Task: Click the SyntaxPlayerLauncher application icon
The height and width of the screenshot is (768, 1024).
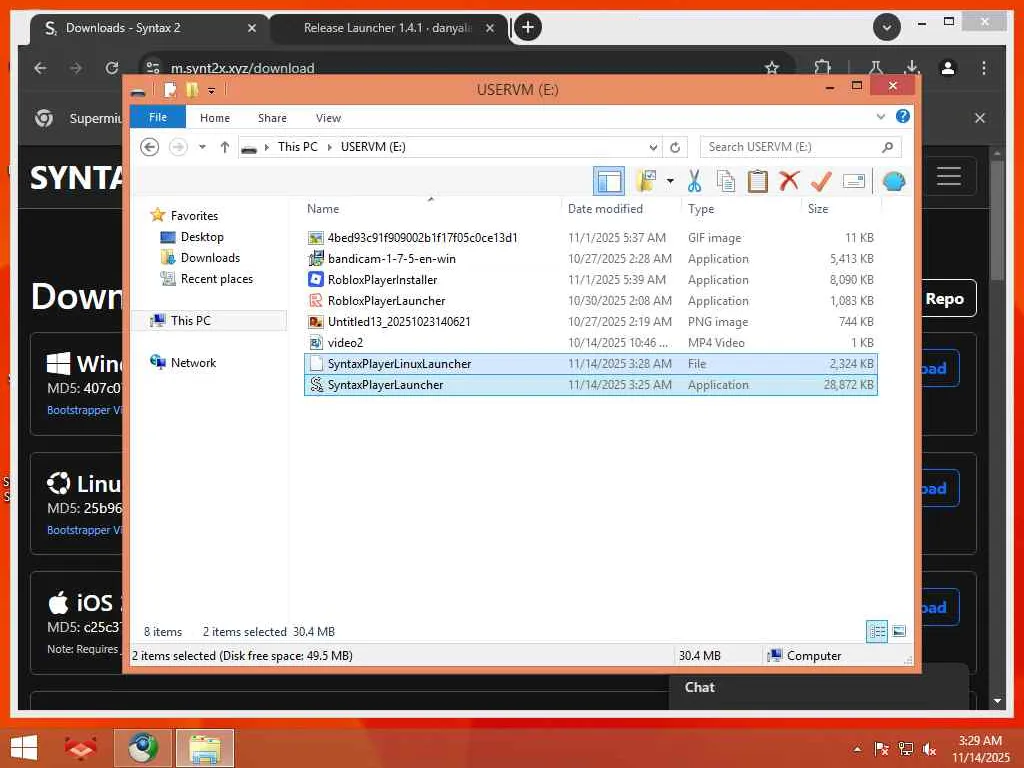Action: tap(316, 385)
